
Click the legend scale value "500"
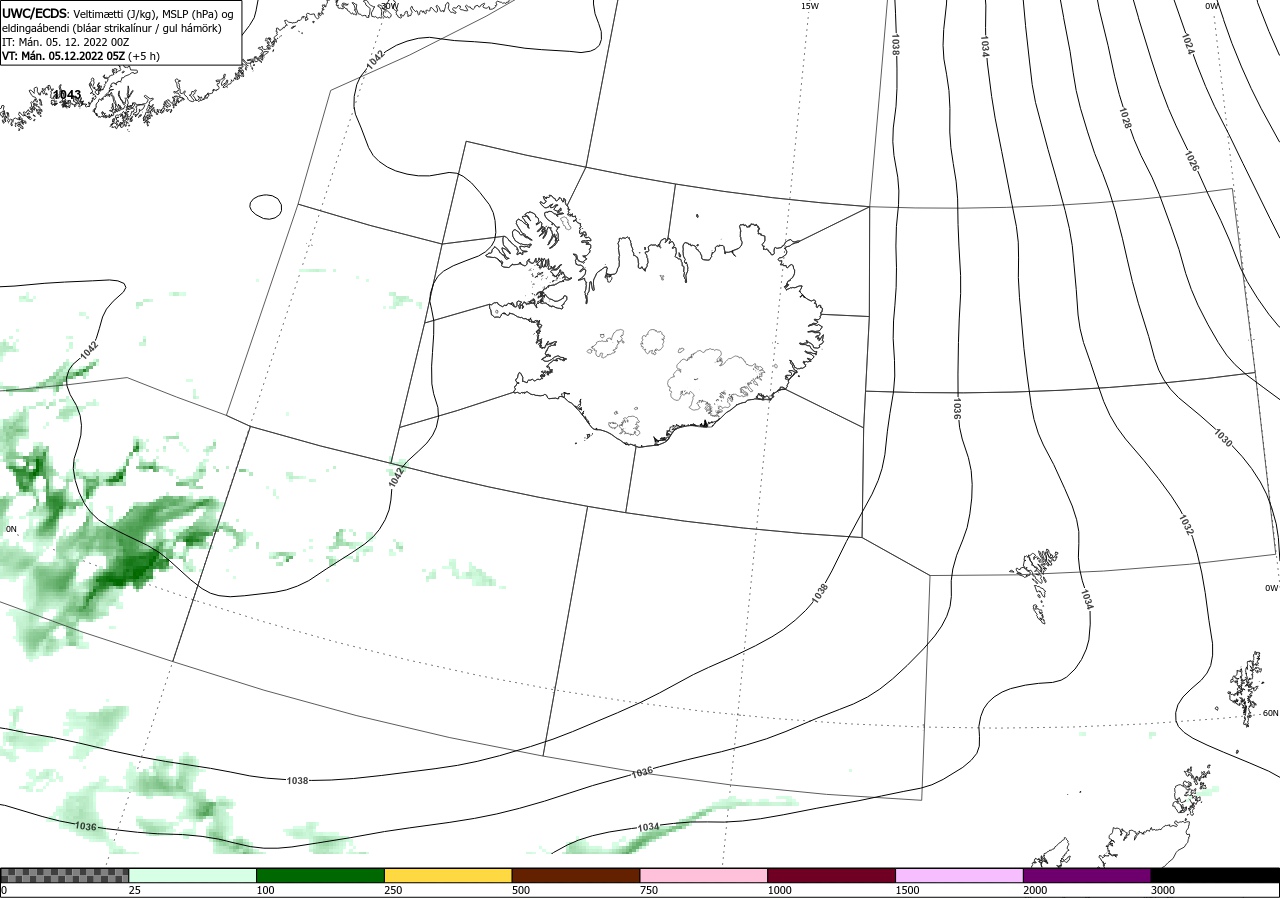(x=521, y=890)
